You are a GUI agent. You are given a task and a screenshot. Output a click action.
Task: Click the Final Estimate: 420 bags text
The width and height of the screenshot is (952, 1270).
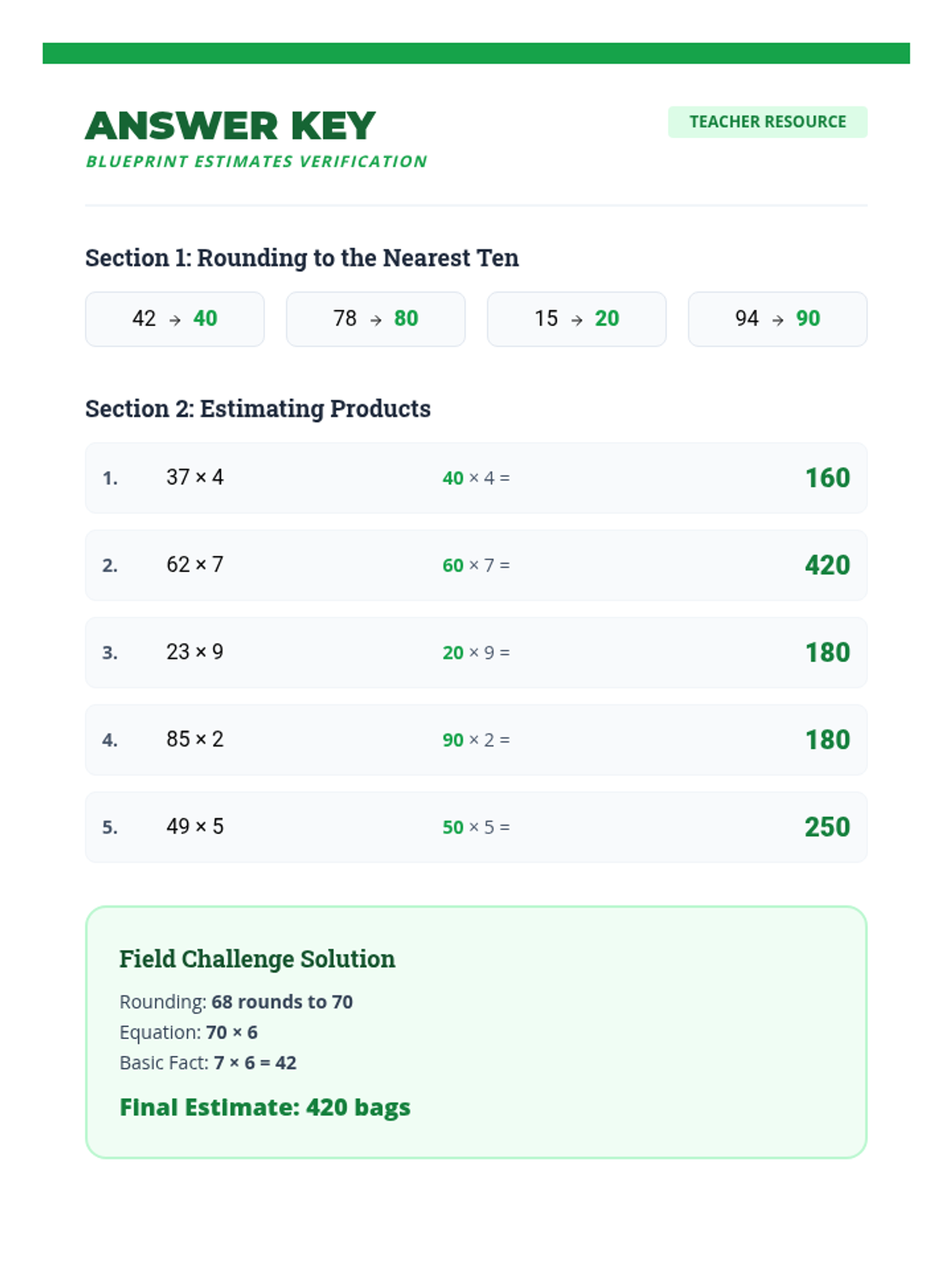pyautogui.click(x=265, y=1107)
